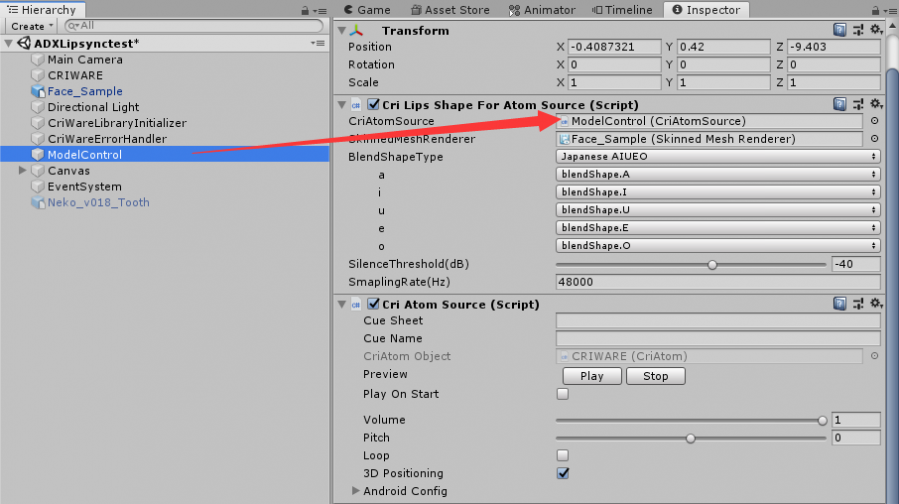Select the Inspector tab
The image size is (899, 504).
(706, 10)
